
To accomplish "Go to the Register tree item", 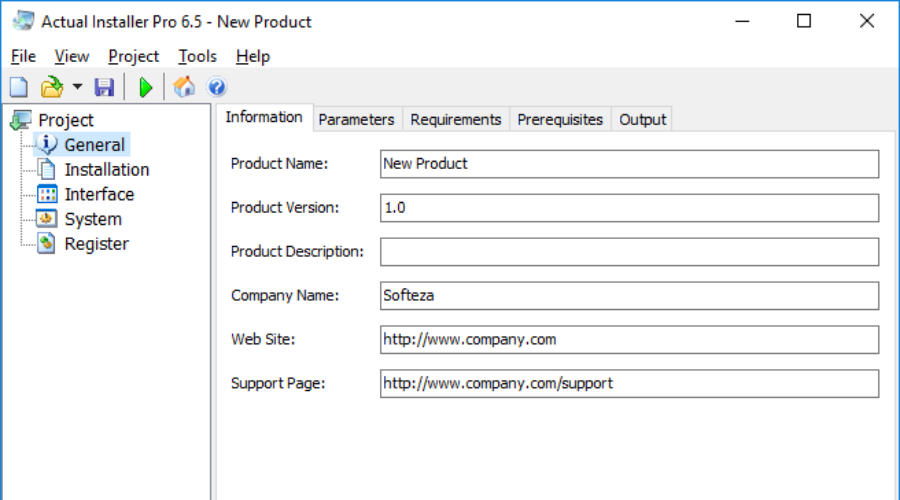I will point(96,244).
